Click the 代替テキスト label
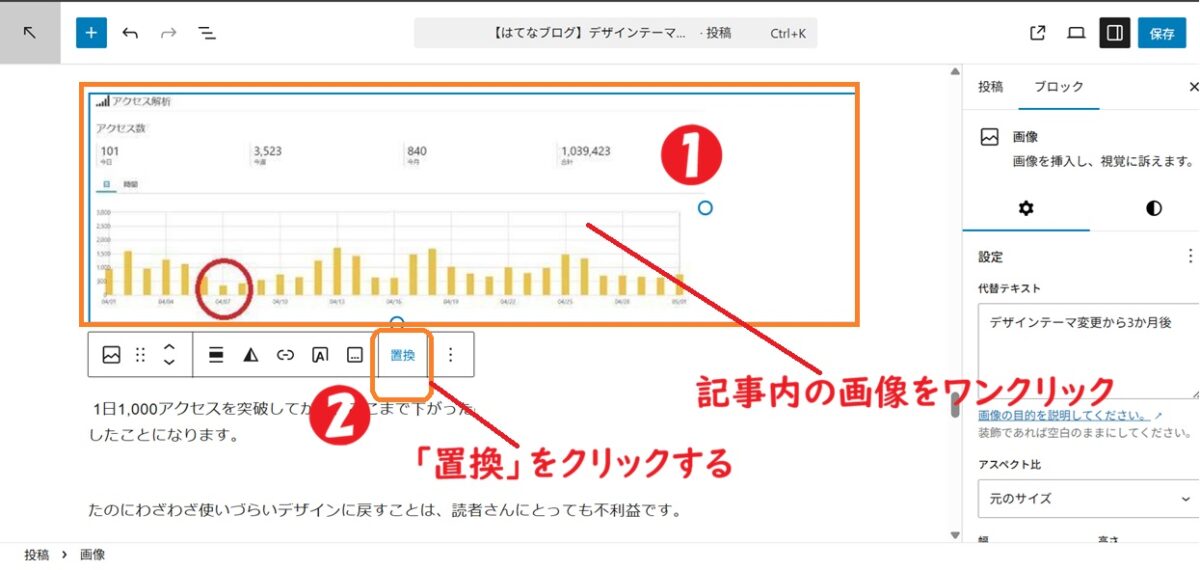Viewport: 1200px width, 570px height. (x=1009, y=288)
